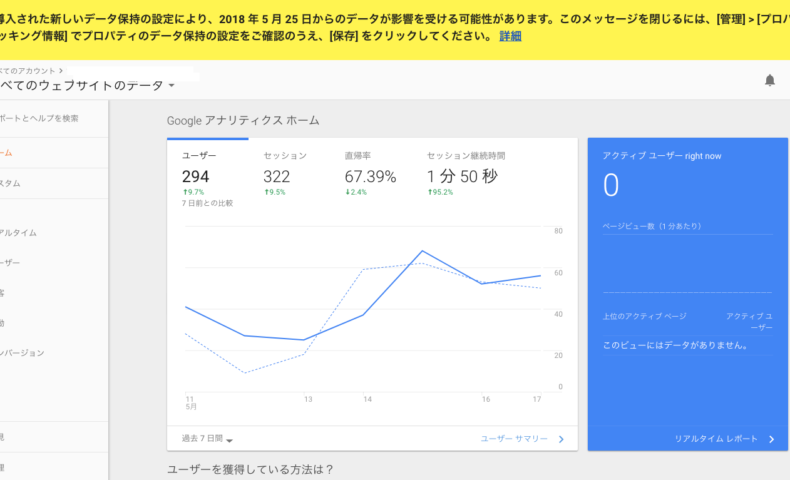Open the リアルタイム レポート link

pos(716,439)
